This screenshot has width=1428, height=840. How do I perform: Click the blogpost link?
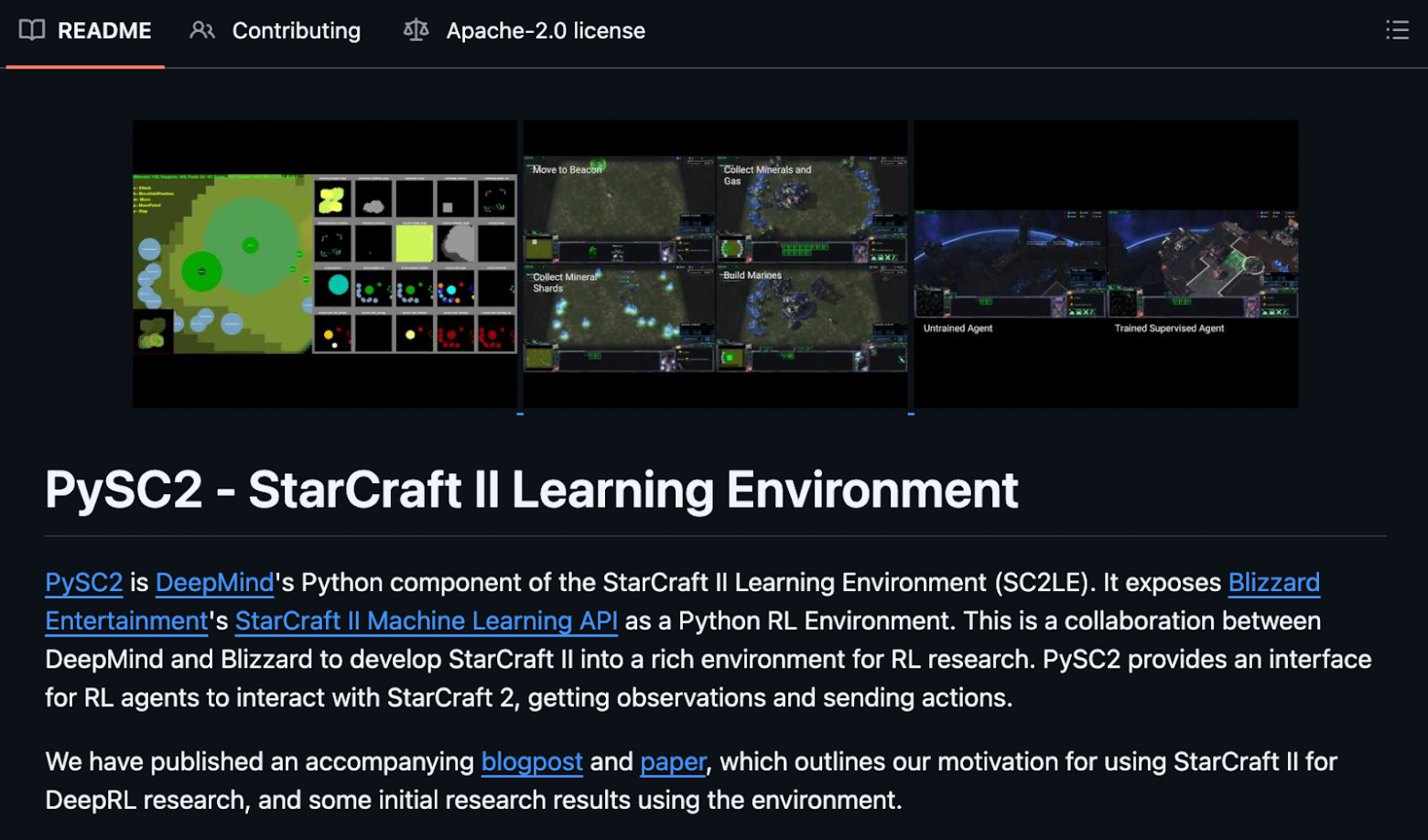click(532, 762)
